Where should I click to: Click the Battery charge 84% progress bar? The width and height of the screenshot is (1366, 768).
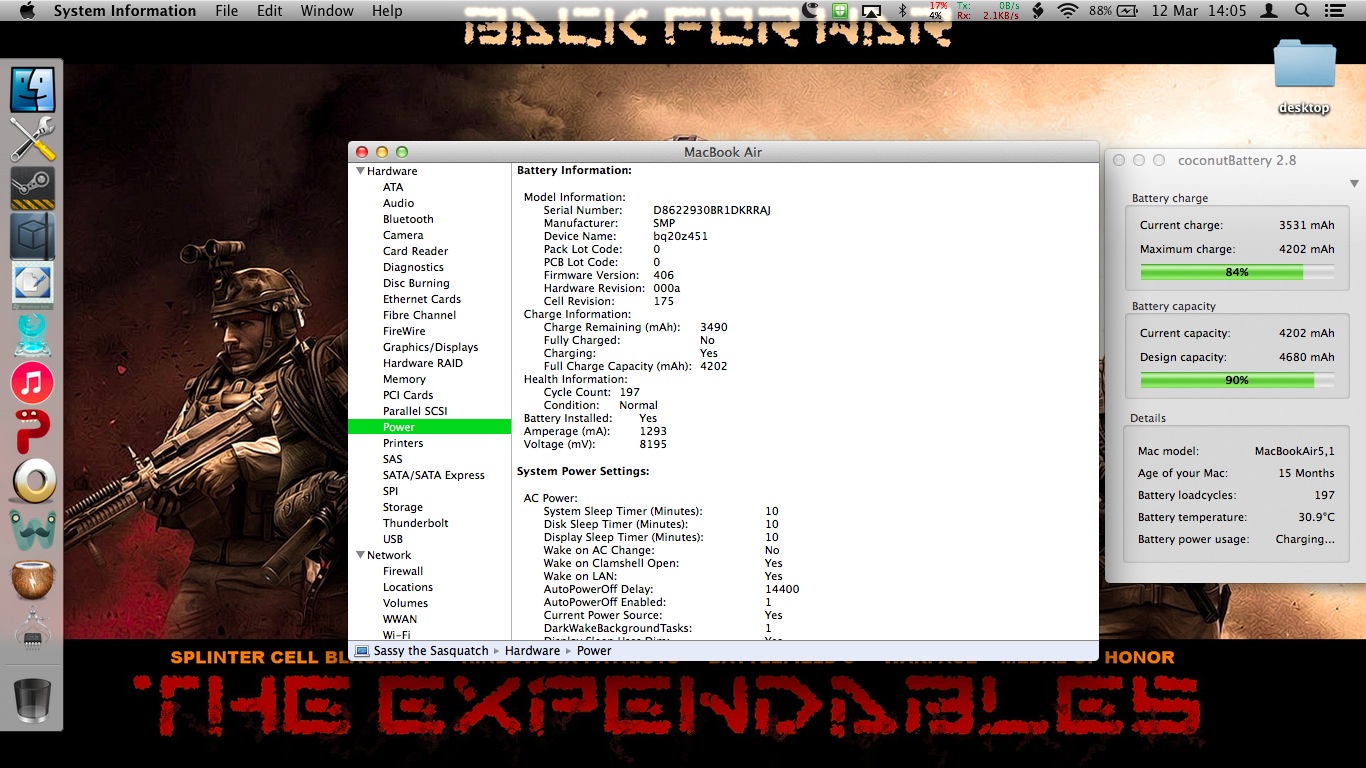pos(1237,272)
